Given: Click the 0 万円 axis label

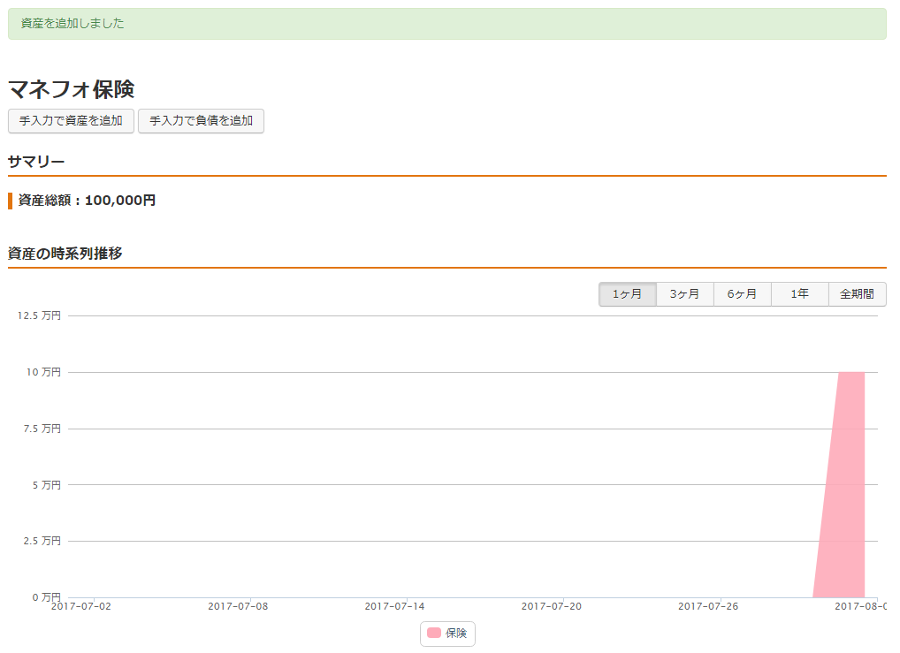Looking at the screenshot, I should click(46, 597).
